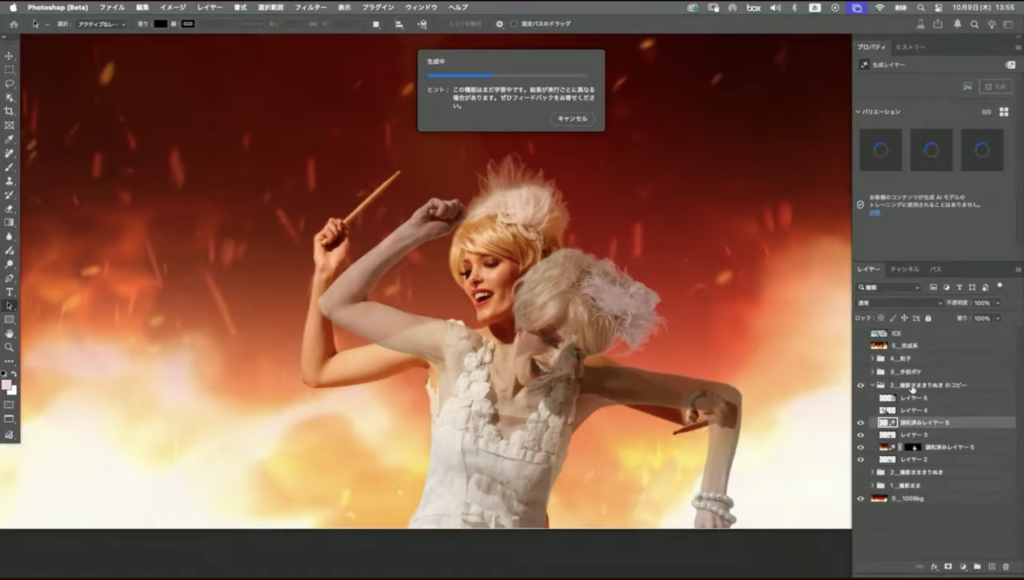Click the share export icon top right
1024x580 pixels.
[938, 24]
